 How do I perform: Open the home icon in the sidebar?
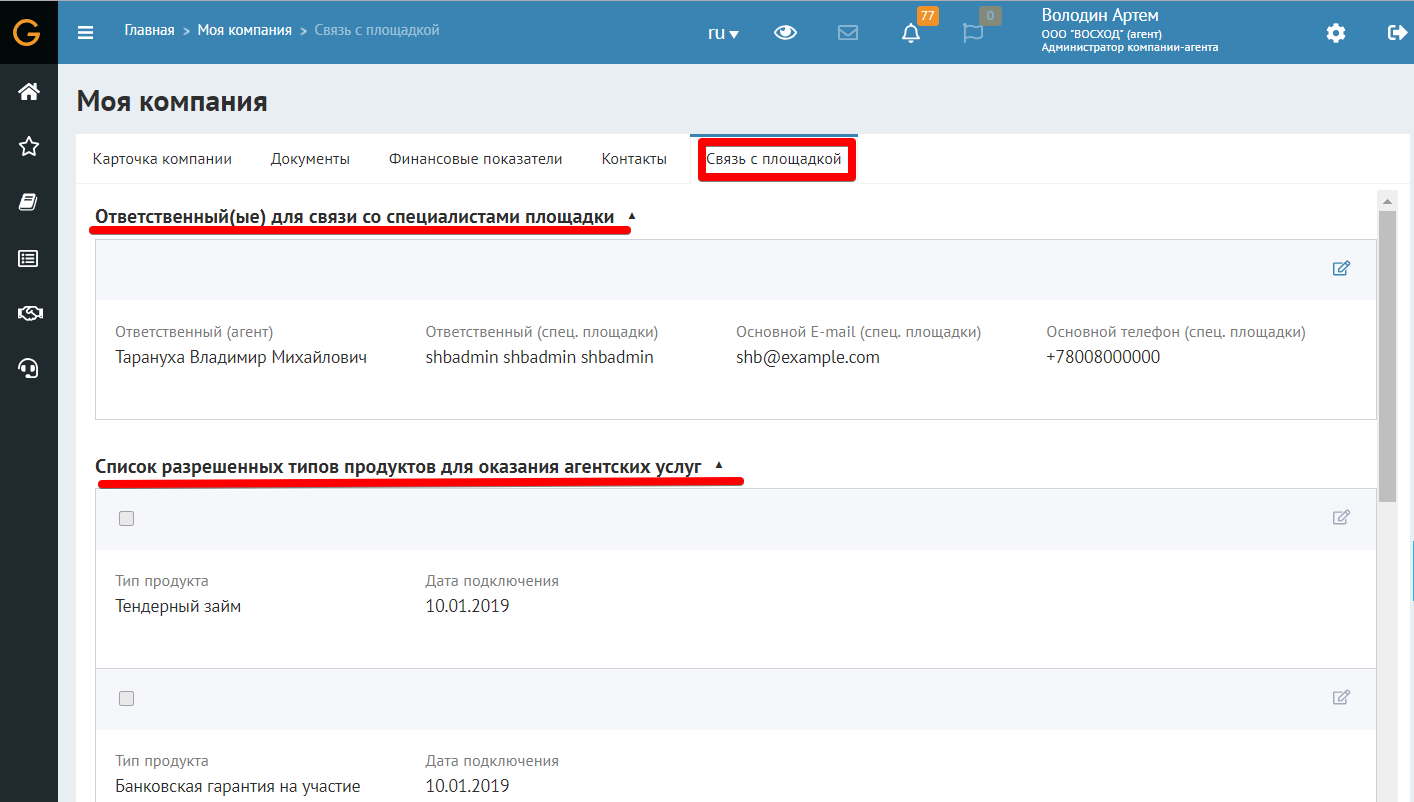tap(29, 92)
